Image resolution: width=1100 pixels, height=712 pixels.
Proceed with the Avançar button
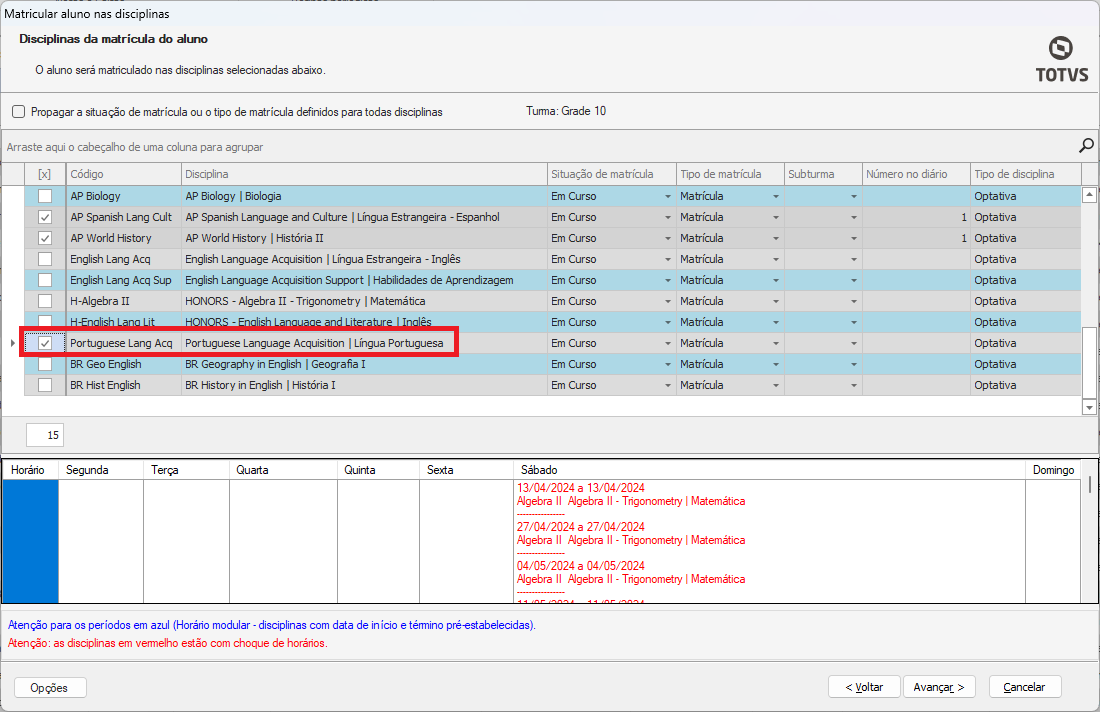pyautogui.click(x=939, y=687)
